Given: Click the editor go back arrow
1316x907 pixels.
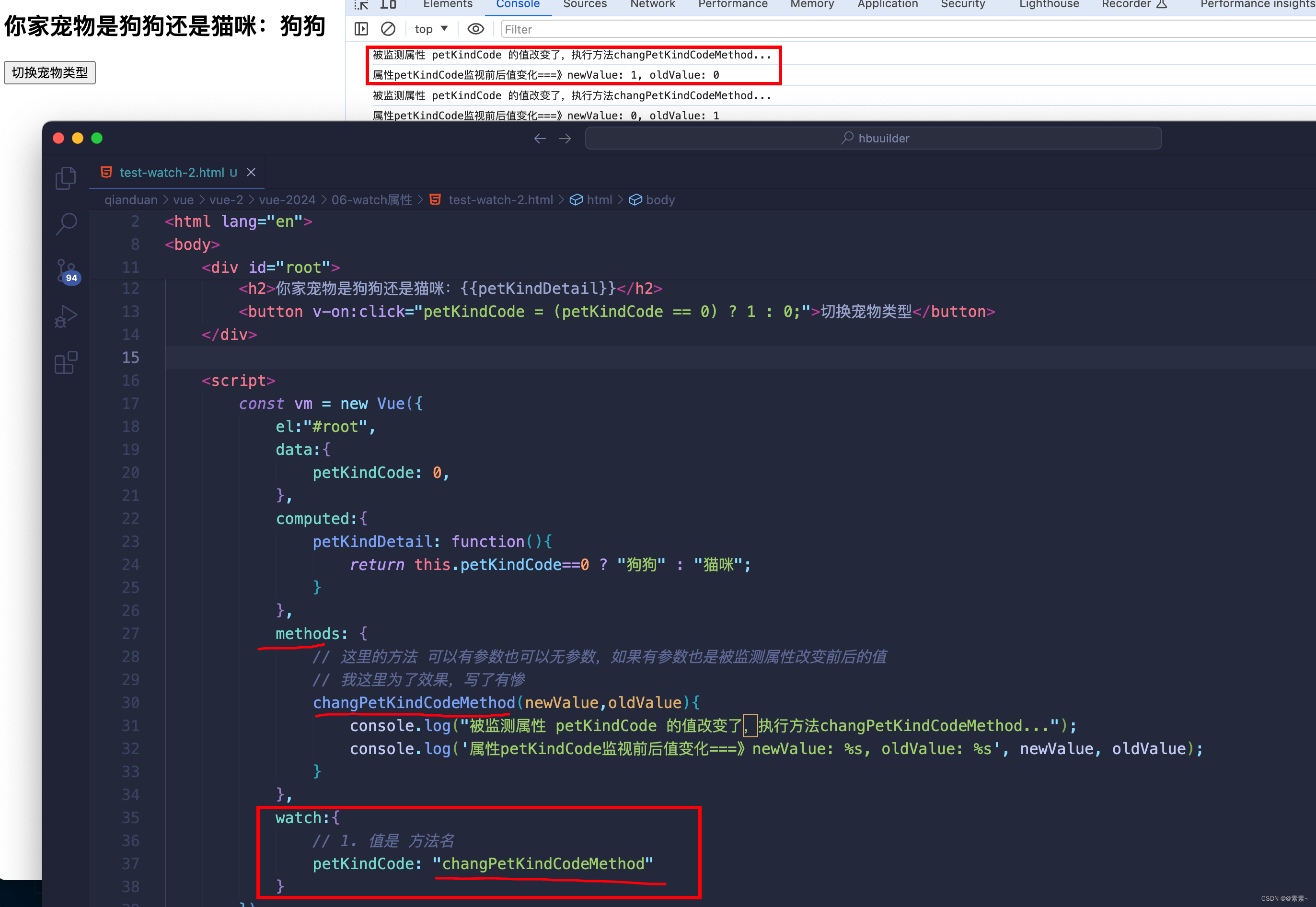Looking at the screenshot, I should (540, 138).
